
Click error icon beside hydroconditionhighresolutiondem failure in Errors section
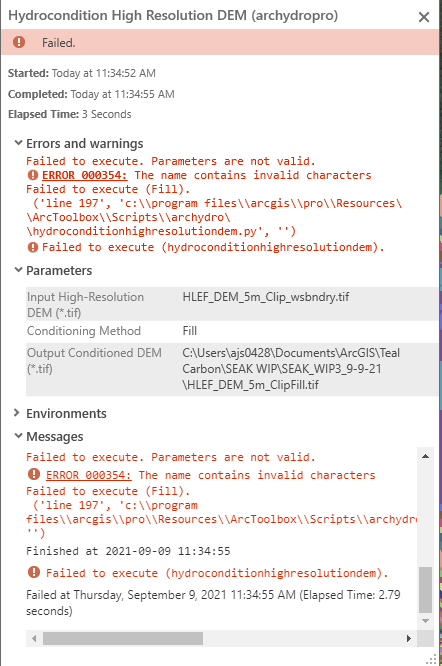pyautogui.click(x=33, y=247)
